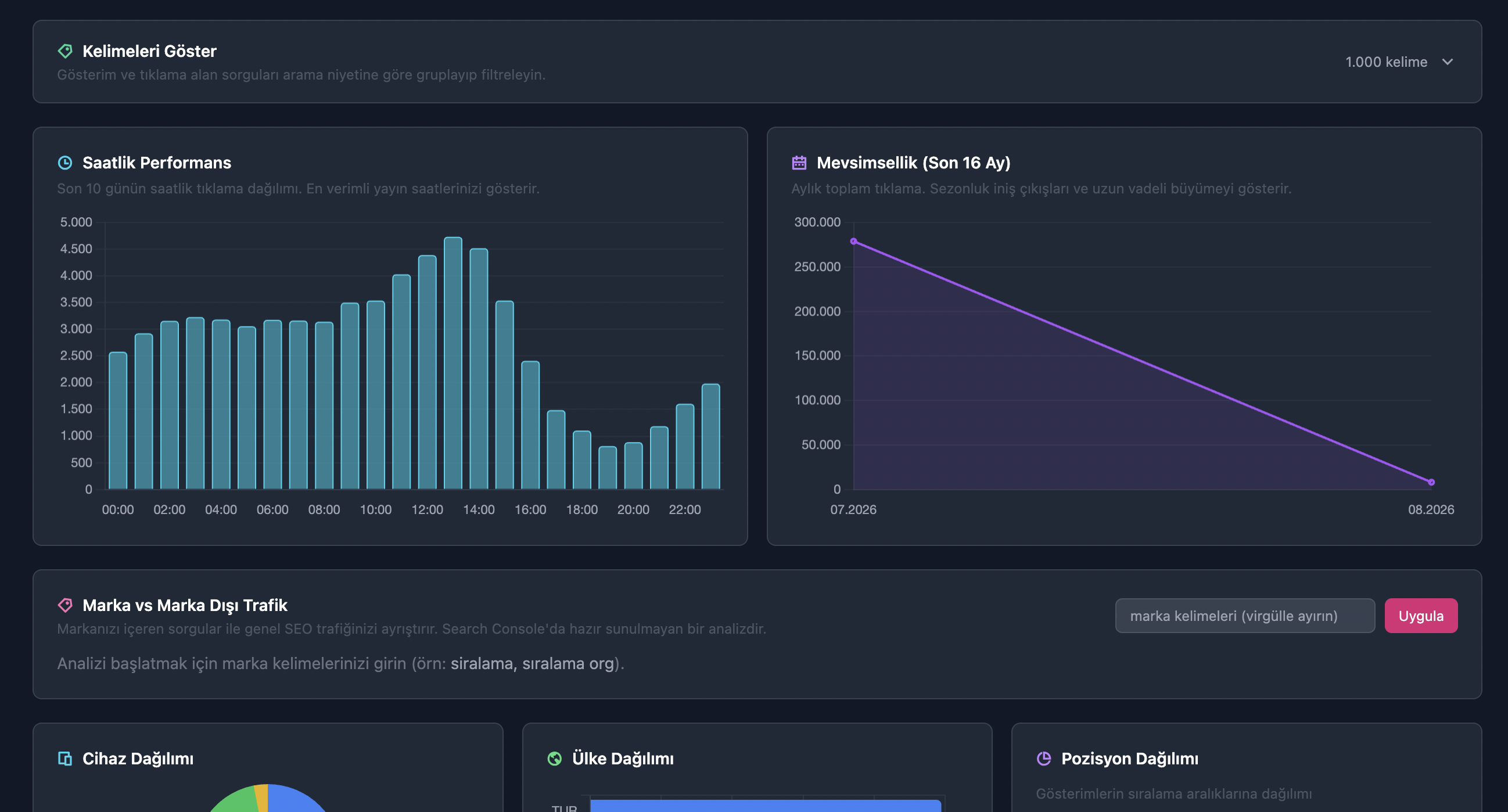
Task: Focus the marka kelimeleri input field
Action: [x=1245, y=615]
